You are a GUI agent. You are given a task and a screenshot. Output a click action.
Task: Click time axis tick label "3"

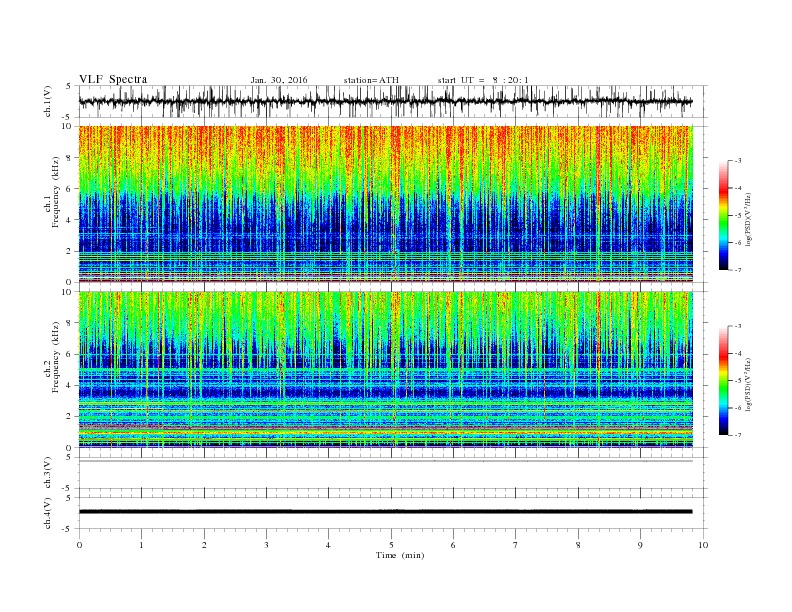tap(266, 545)
